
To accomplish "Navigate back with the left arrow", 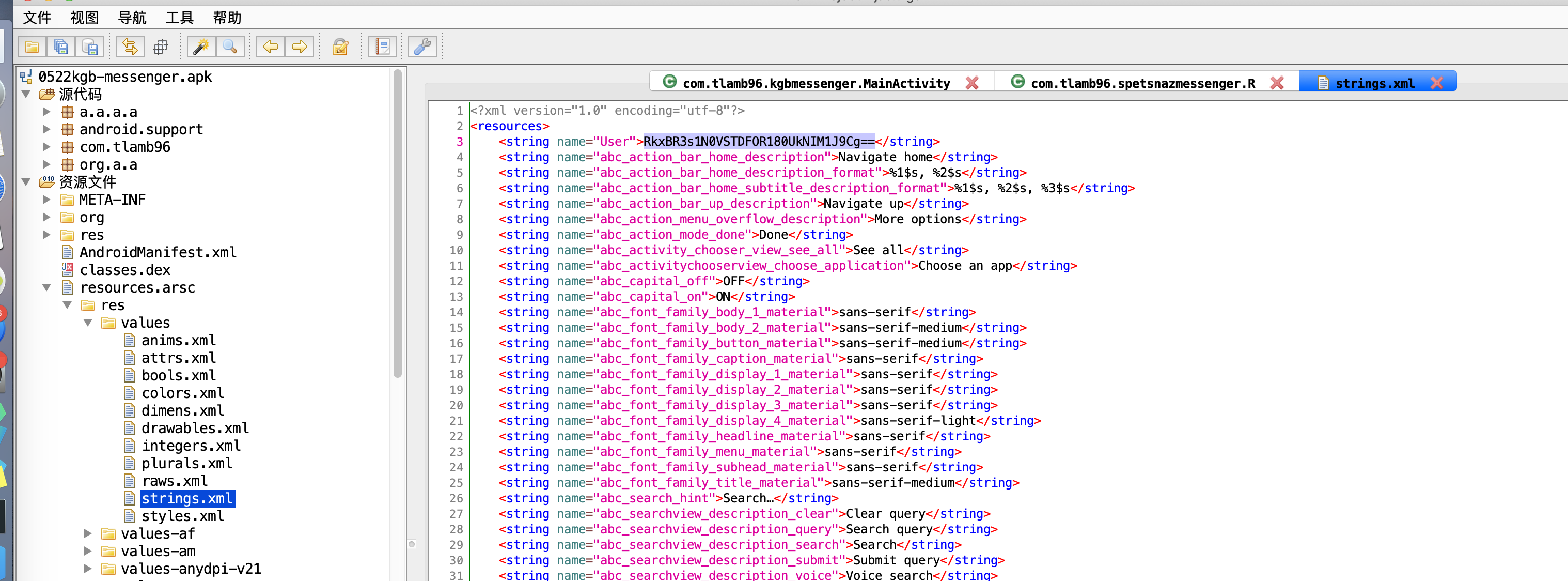I will point(270,47).
